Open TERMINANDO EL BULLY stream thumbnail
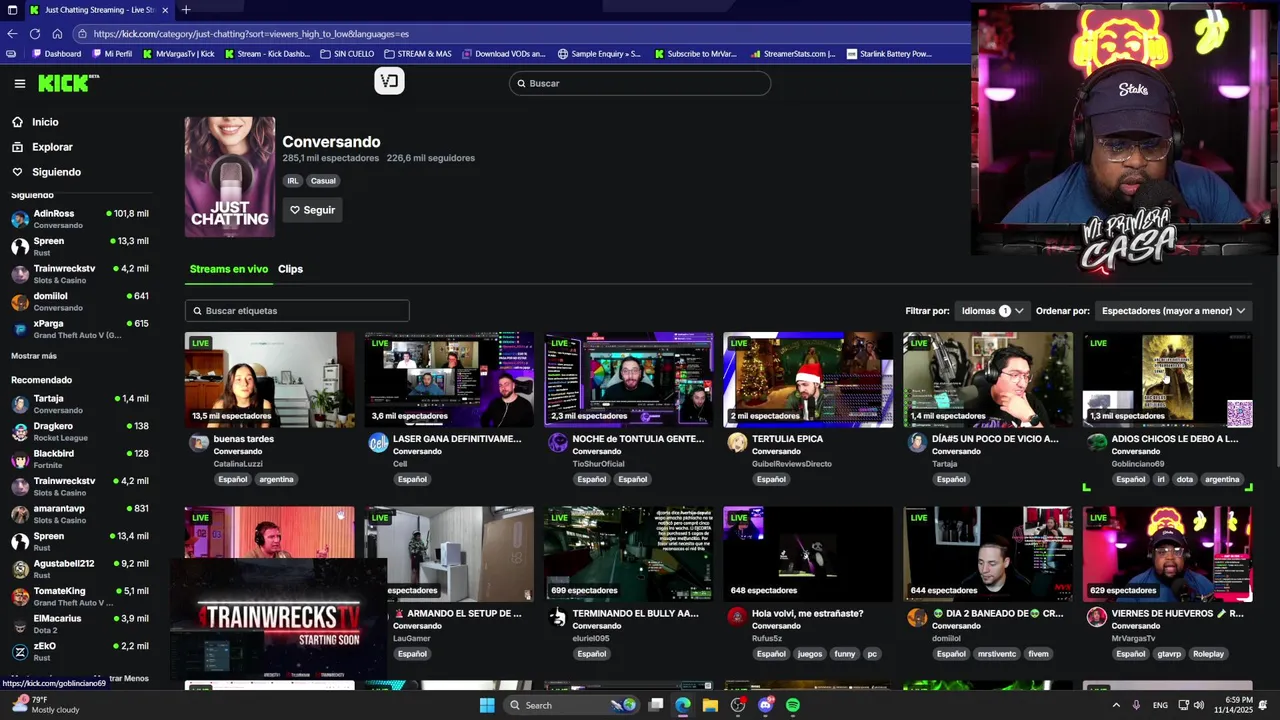 pos(629,554)
